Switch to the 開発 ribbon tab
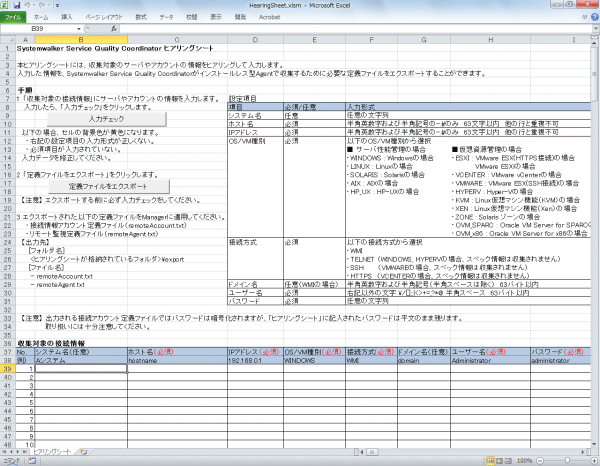This screenshot has width=600, height=466. tap(240, 17)
